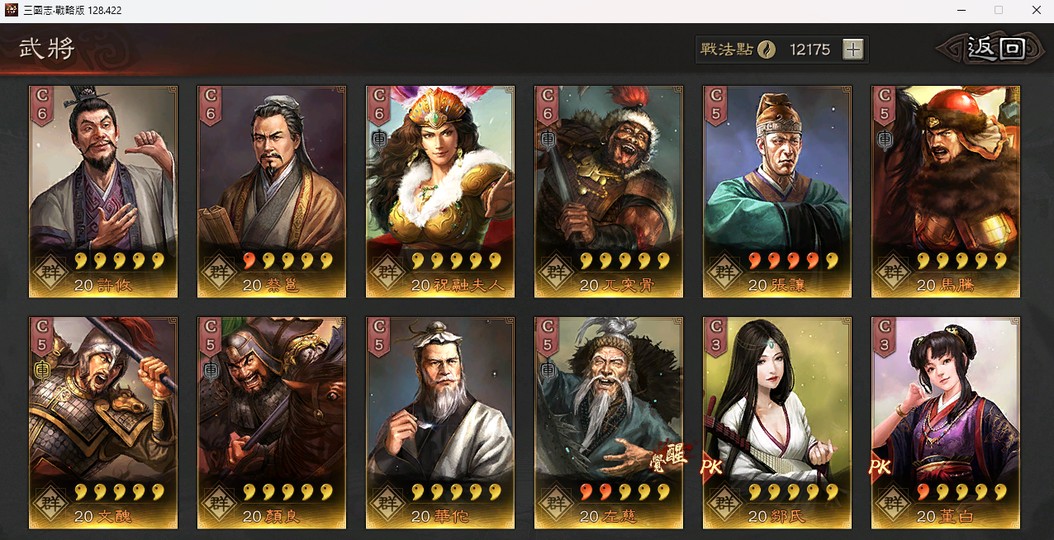Click the 武將 header title
Image resolution: width=1054 pixels, height=540 pixels.
[x=46, y=49]
